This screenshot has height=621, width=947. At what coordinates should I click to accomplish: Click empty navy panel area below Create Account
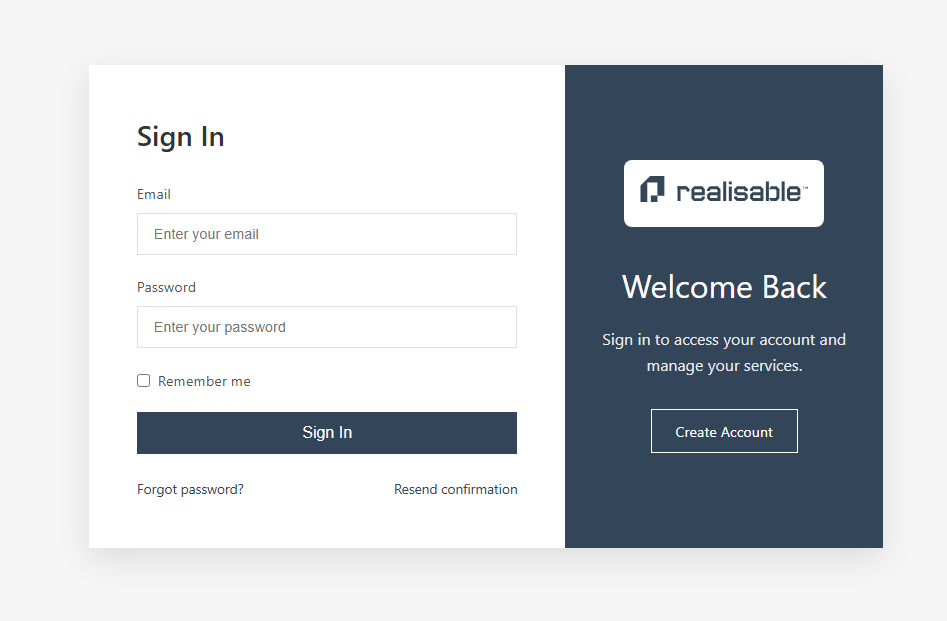pyautogui.click(x=724, y=505)
